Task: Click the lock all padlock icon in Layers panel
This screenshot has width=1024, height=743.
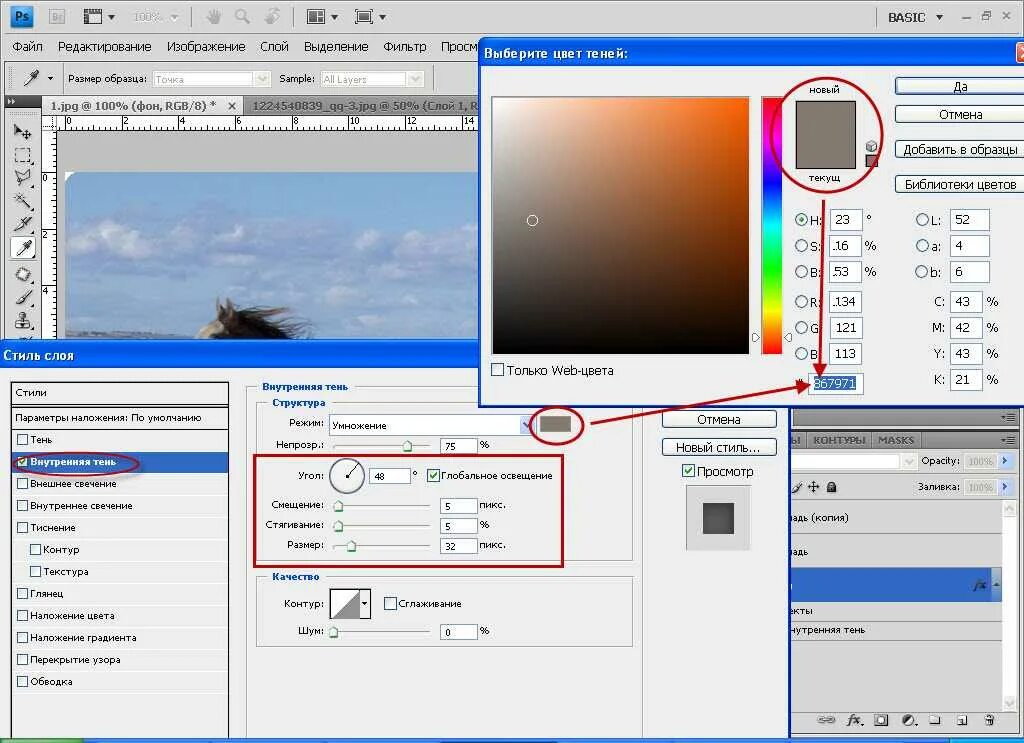Action: pyautogui.click(x=831, y=487)
